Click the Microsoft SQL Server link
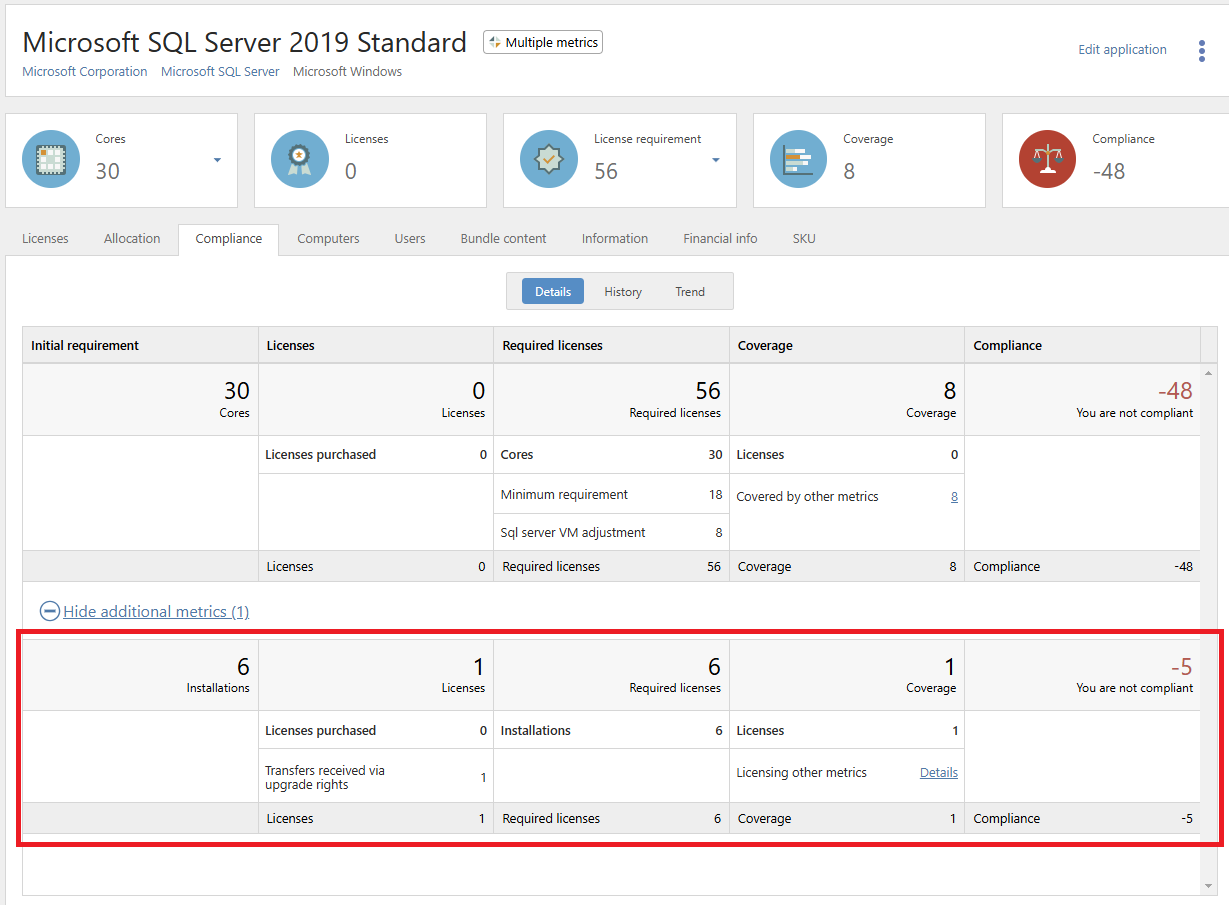Screen dimensions: 1229x905 pyautogui.click(x=220, y=72)
